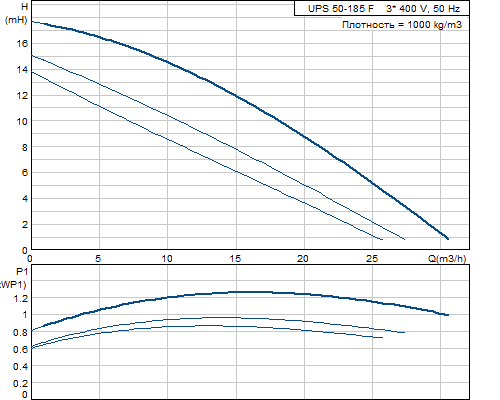Click the 25 tick on flow axis
The image size is (500, 400).
click(372, 258)
